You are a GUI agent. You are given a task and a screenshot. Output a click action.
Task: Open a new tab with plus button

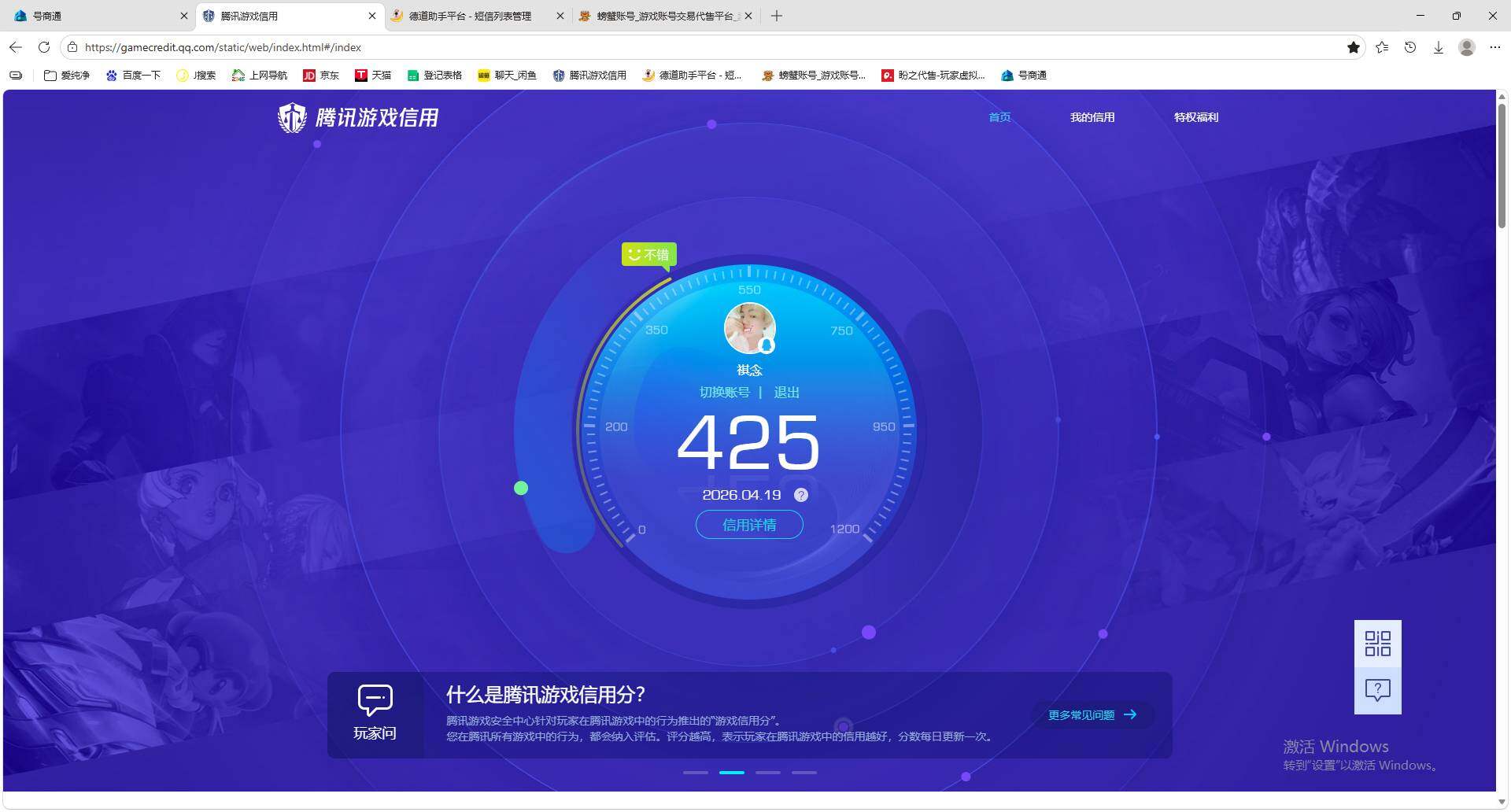tap(777, 16)
